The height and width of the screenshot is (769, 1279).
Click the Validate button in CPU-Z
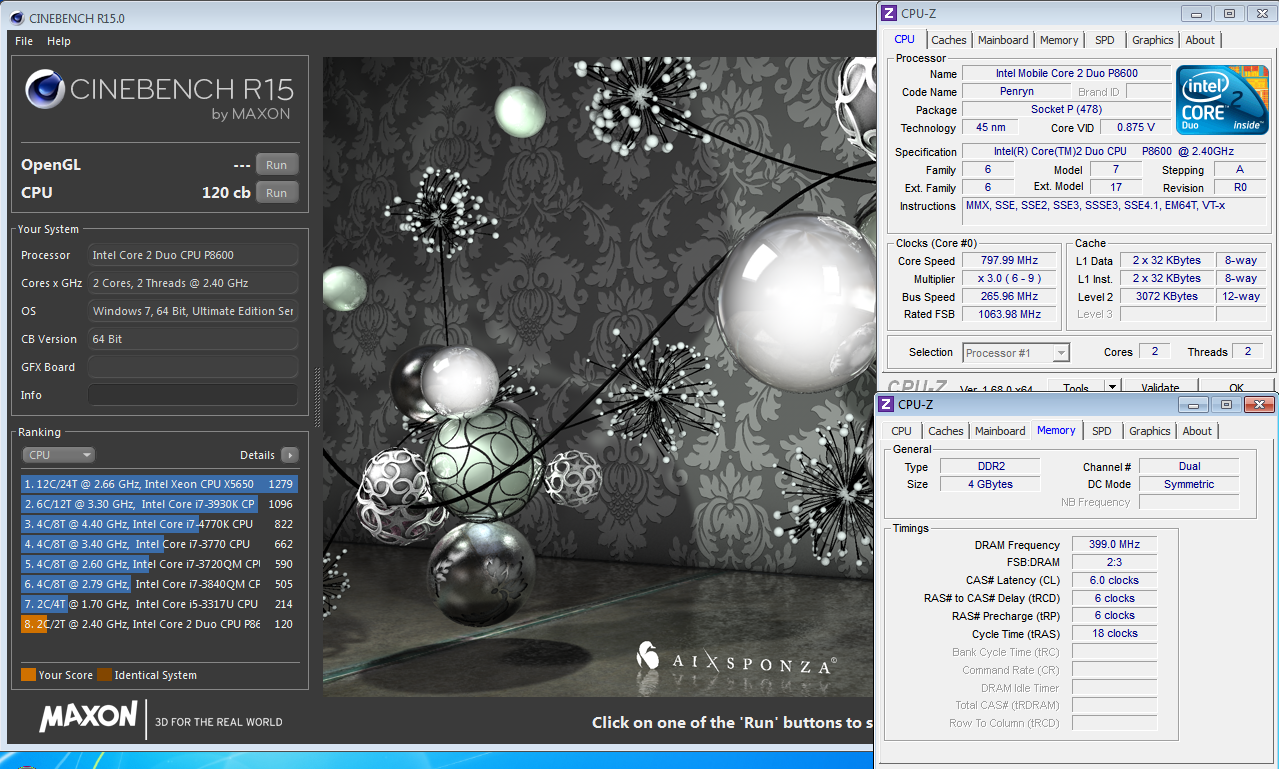(1160, 388)
